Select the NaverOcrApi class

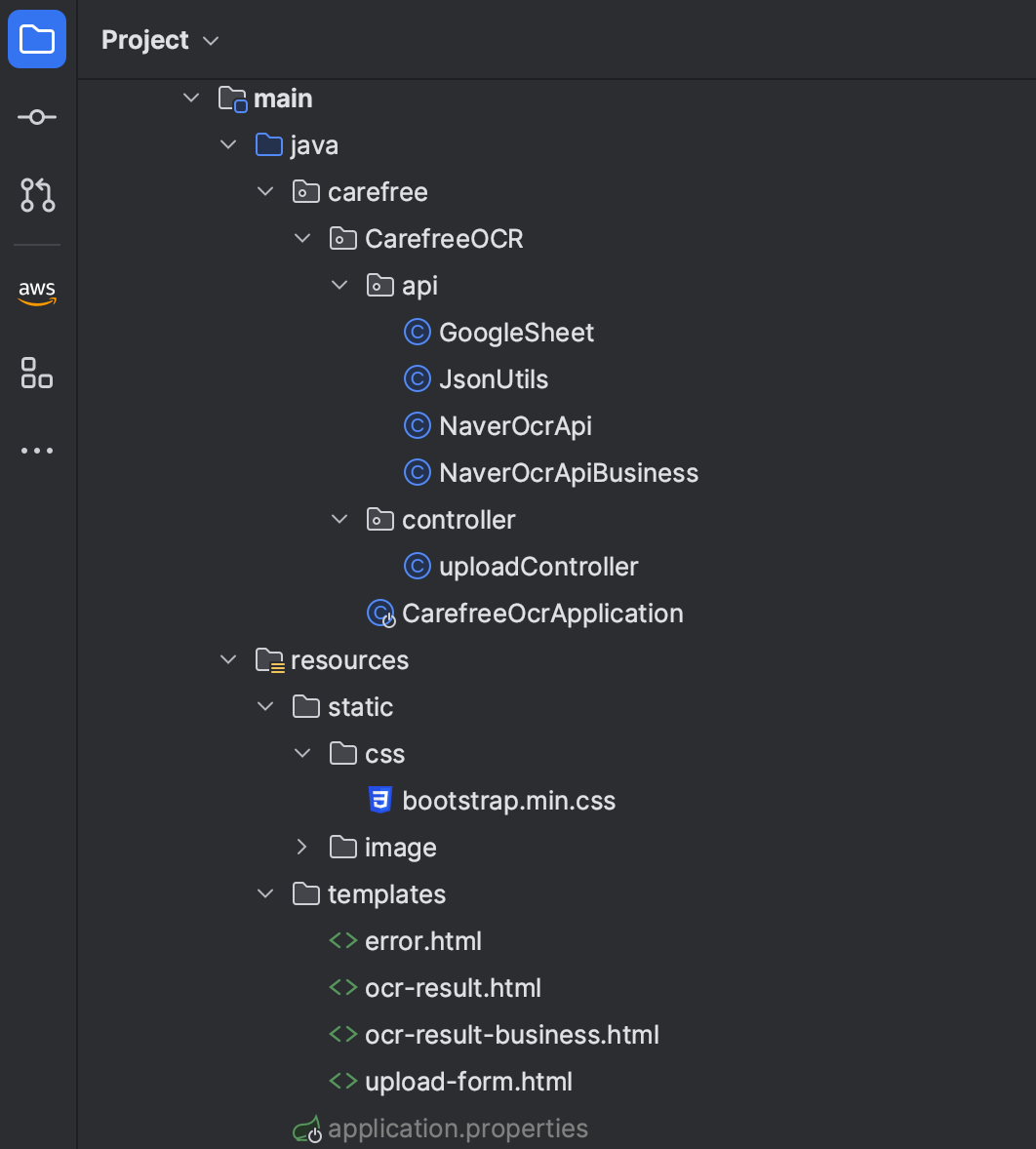(x=515, y=425)
